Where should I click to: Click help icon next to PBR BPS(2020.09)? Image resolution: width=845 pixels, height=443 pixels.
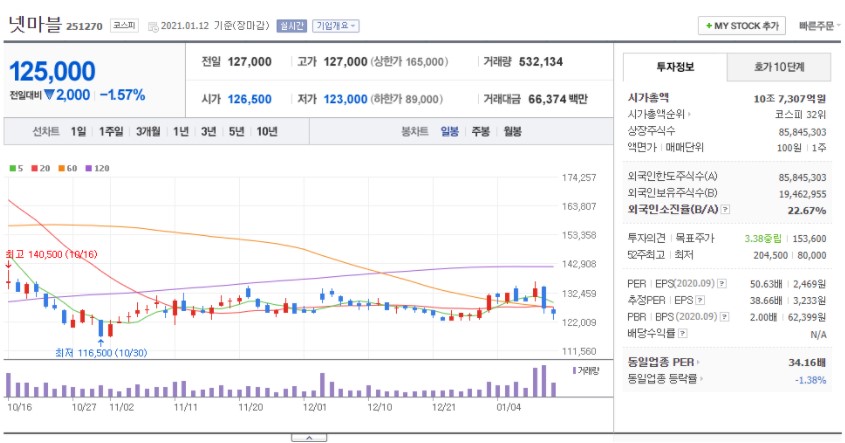725,317
